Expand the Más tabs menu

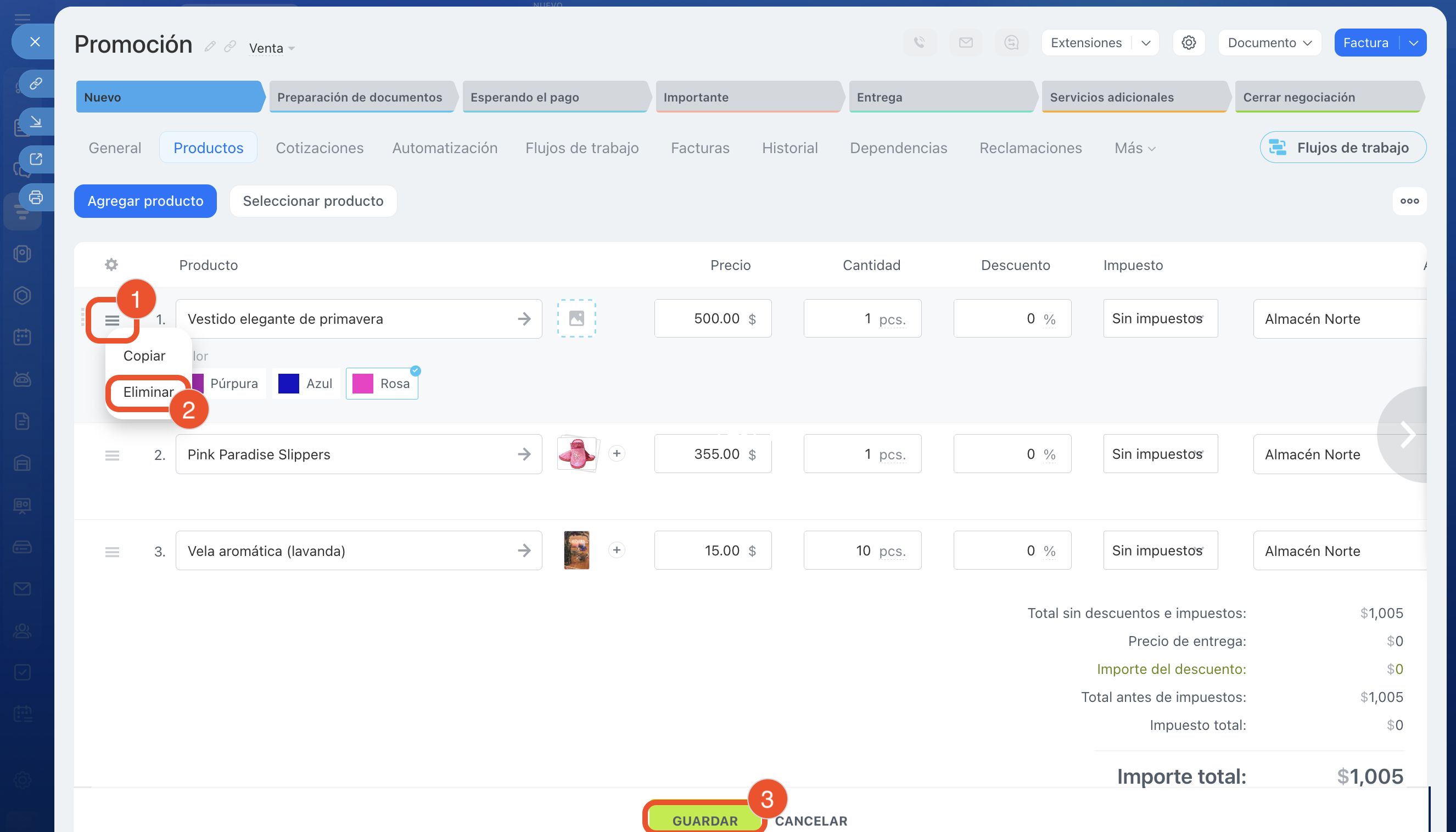pos(1134,148)
